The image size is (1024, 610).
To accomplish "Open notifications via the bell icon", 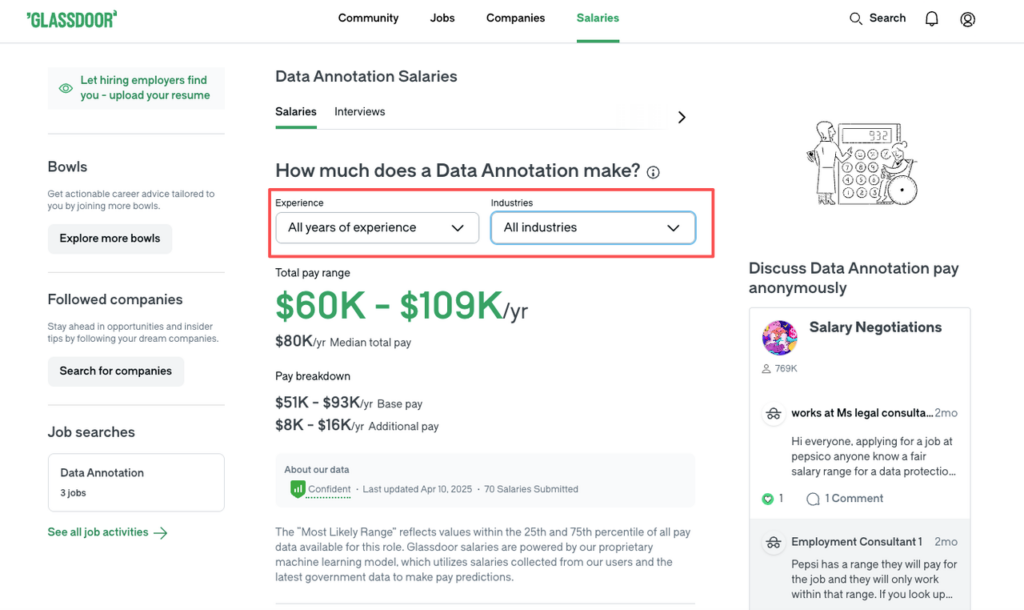I will click(x=931, y=18).
